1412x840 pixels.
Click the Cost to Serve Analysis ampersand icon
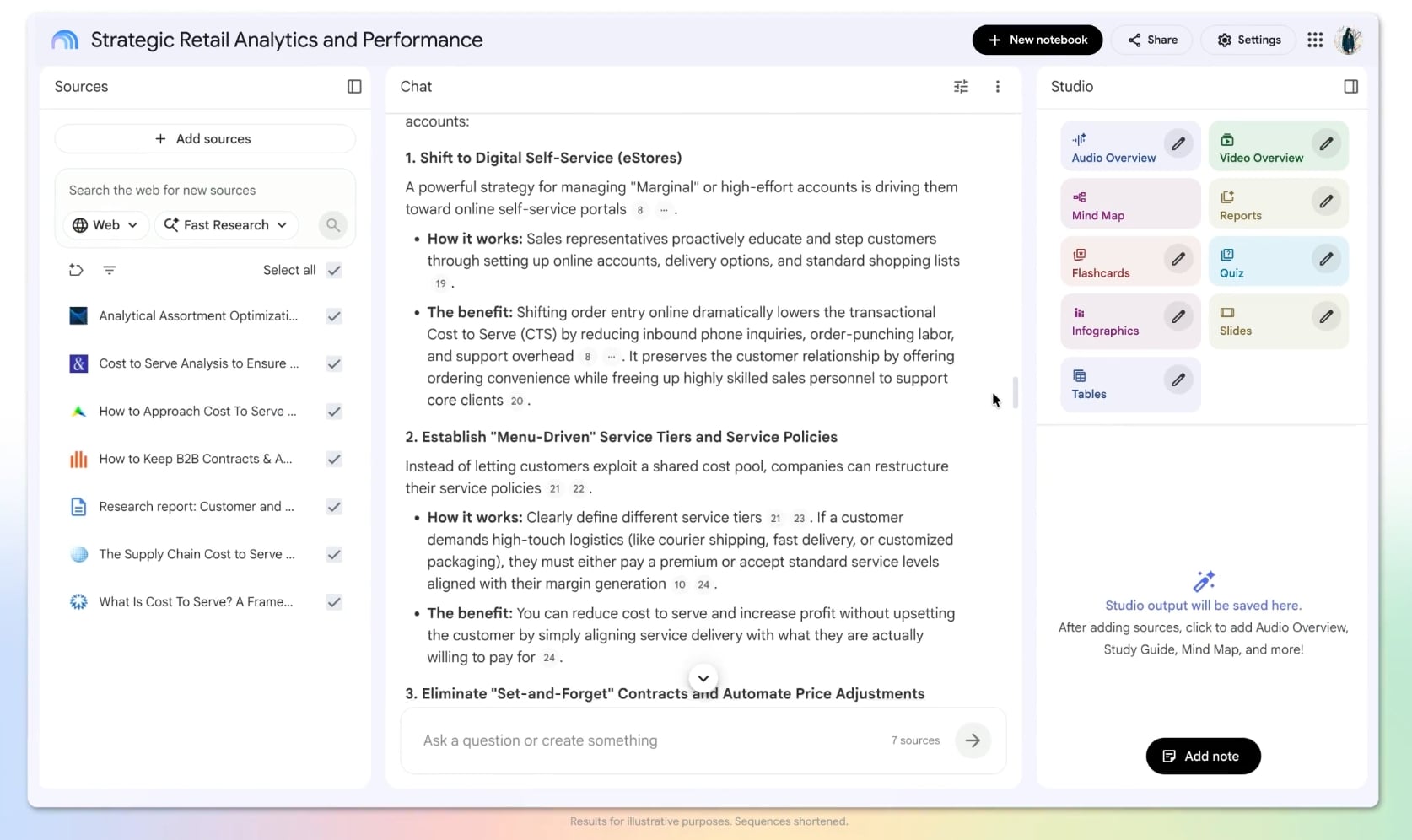[x=78, y=363]
